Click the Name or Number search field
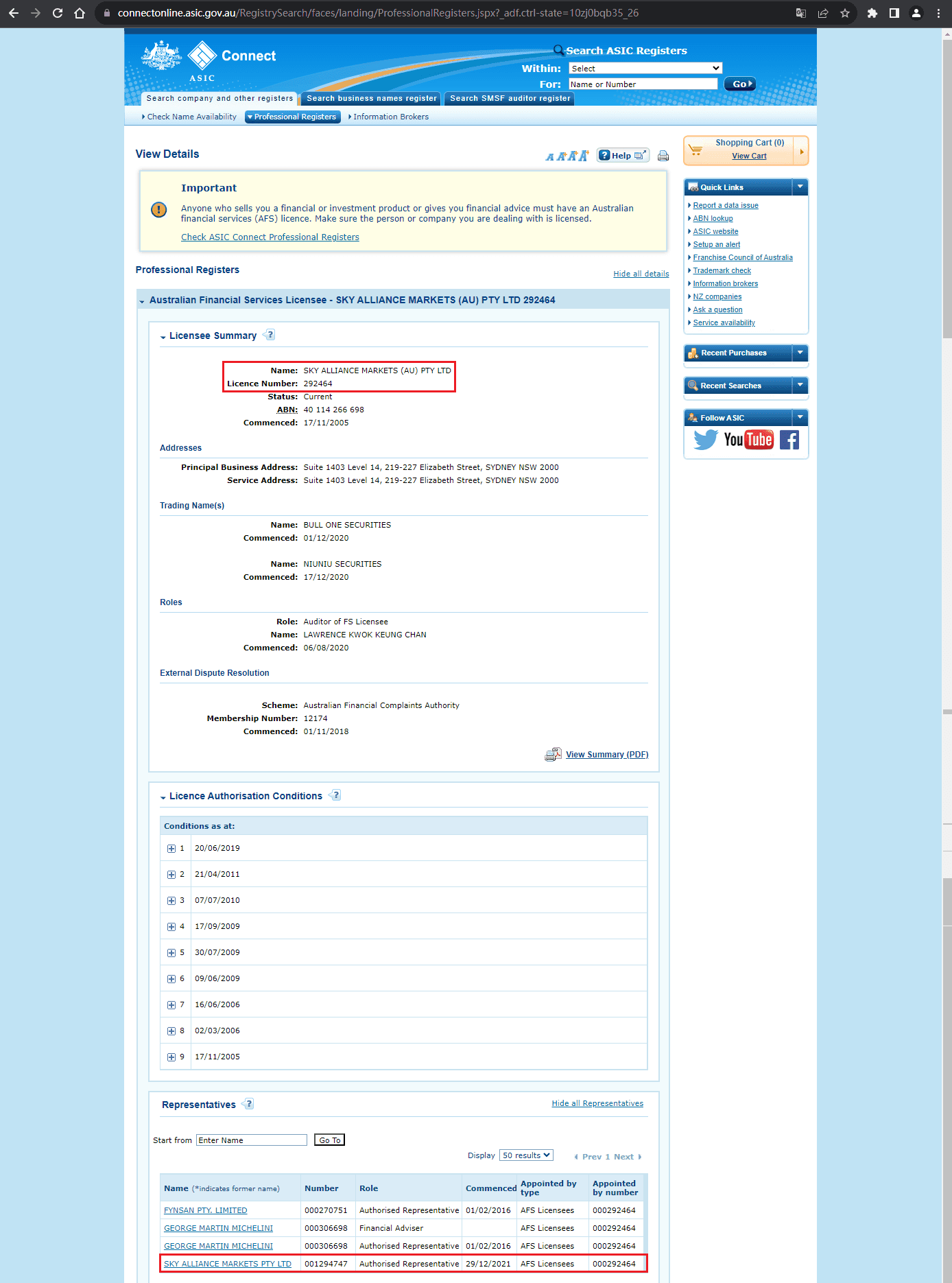This screenshot has width=952, height=1283. coord(643,84)
